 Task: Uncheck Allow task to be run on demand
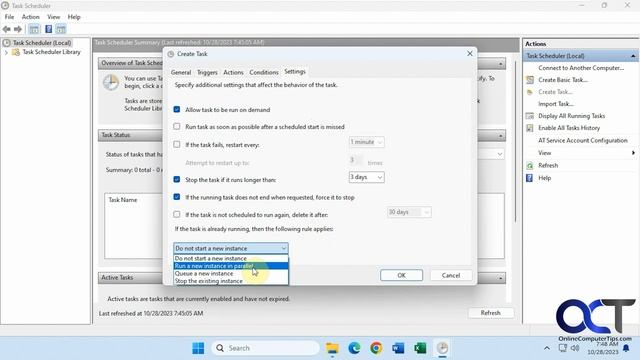point(177,109)
